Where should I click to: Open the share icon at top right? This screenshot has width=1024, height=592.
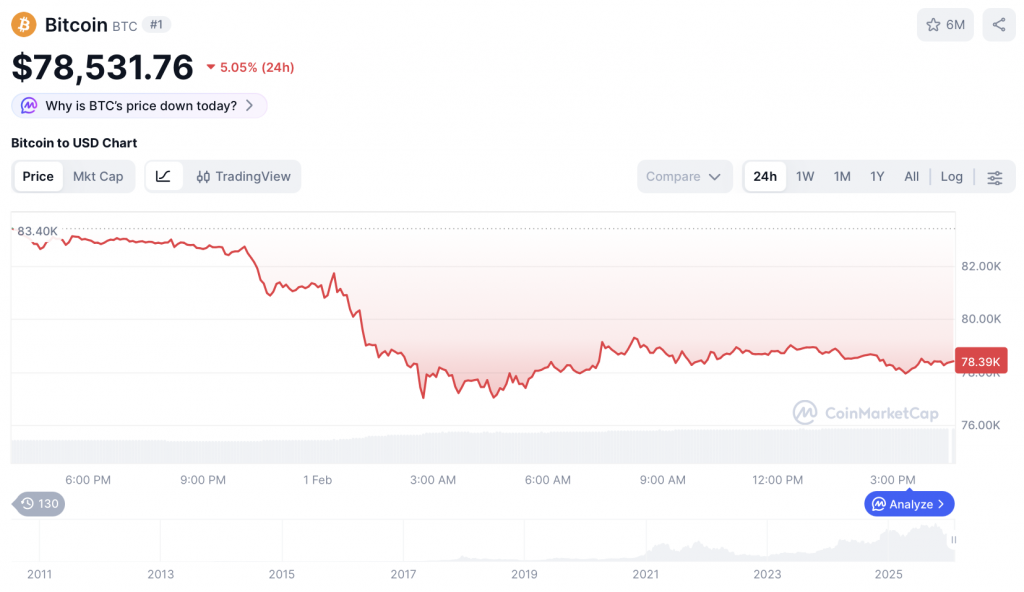point(998,24)
